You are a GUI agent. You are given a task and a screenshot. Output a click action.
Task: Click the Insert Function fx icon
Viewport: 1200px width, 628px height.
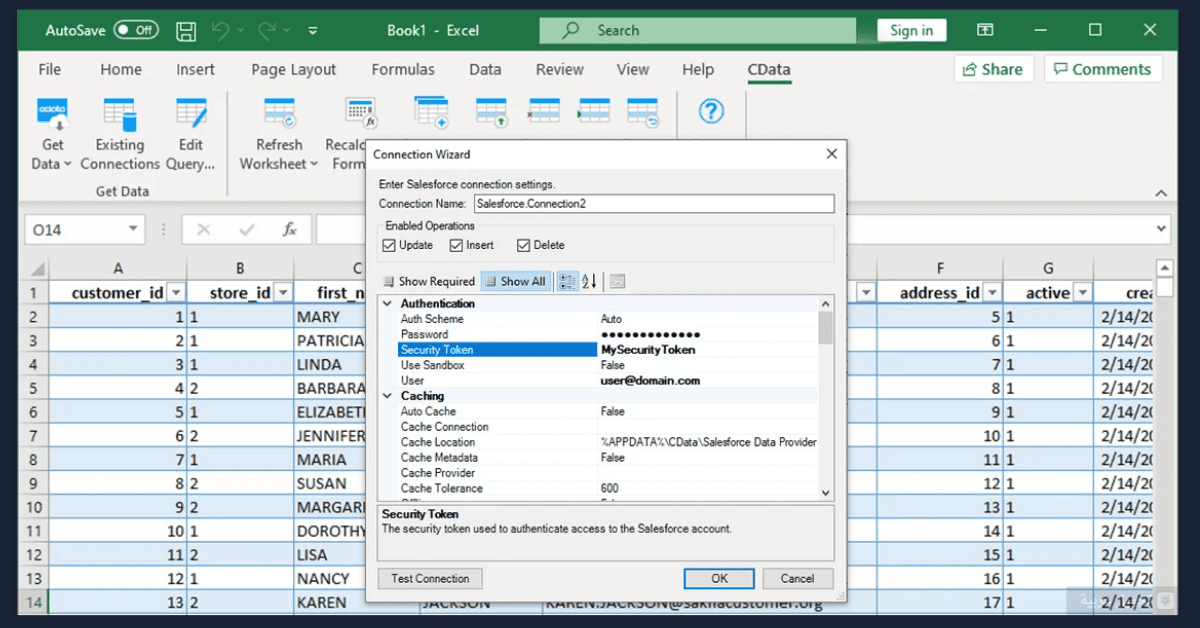click(289, 229)
